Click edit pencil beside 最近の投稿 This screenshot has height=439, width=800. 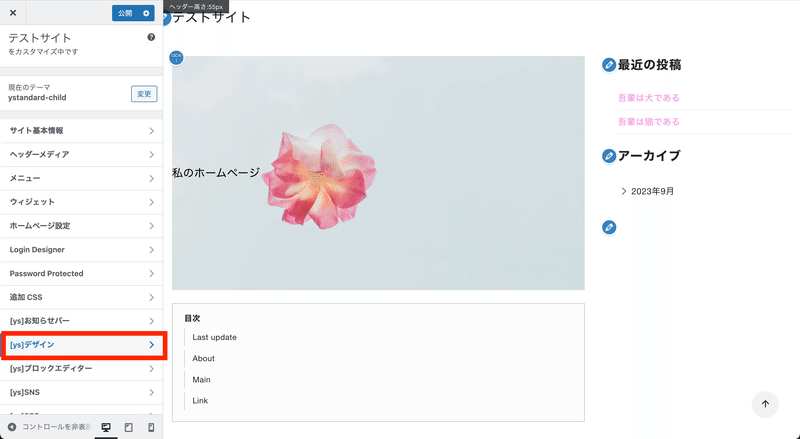click(x=609, y=65)
